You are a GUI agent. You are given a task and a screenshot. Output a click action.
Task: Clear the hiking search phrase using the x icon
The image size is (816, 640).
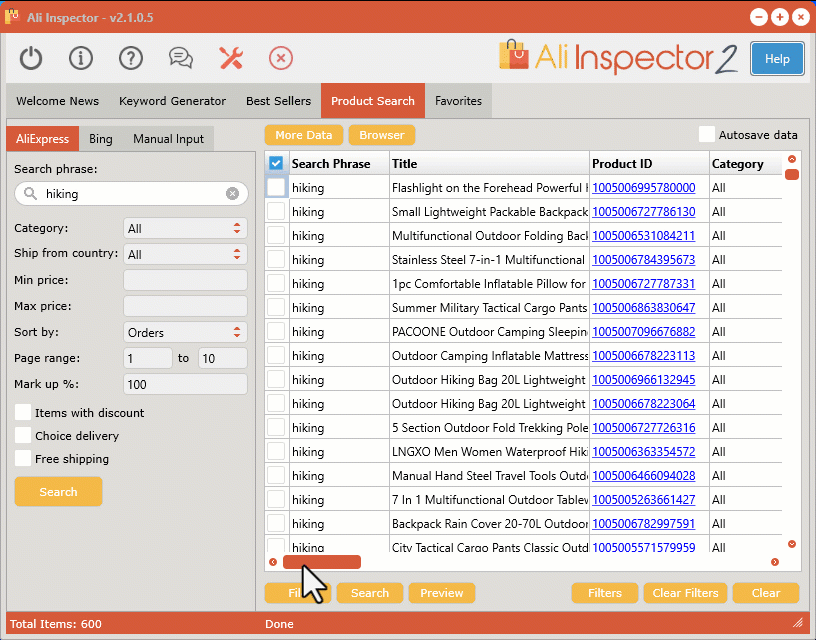[x=233, y=193]
